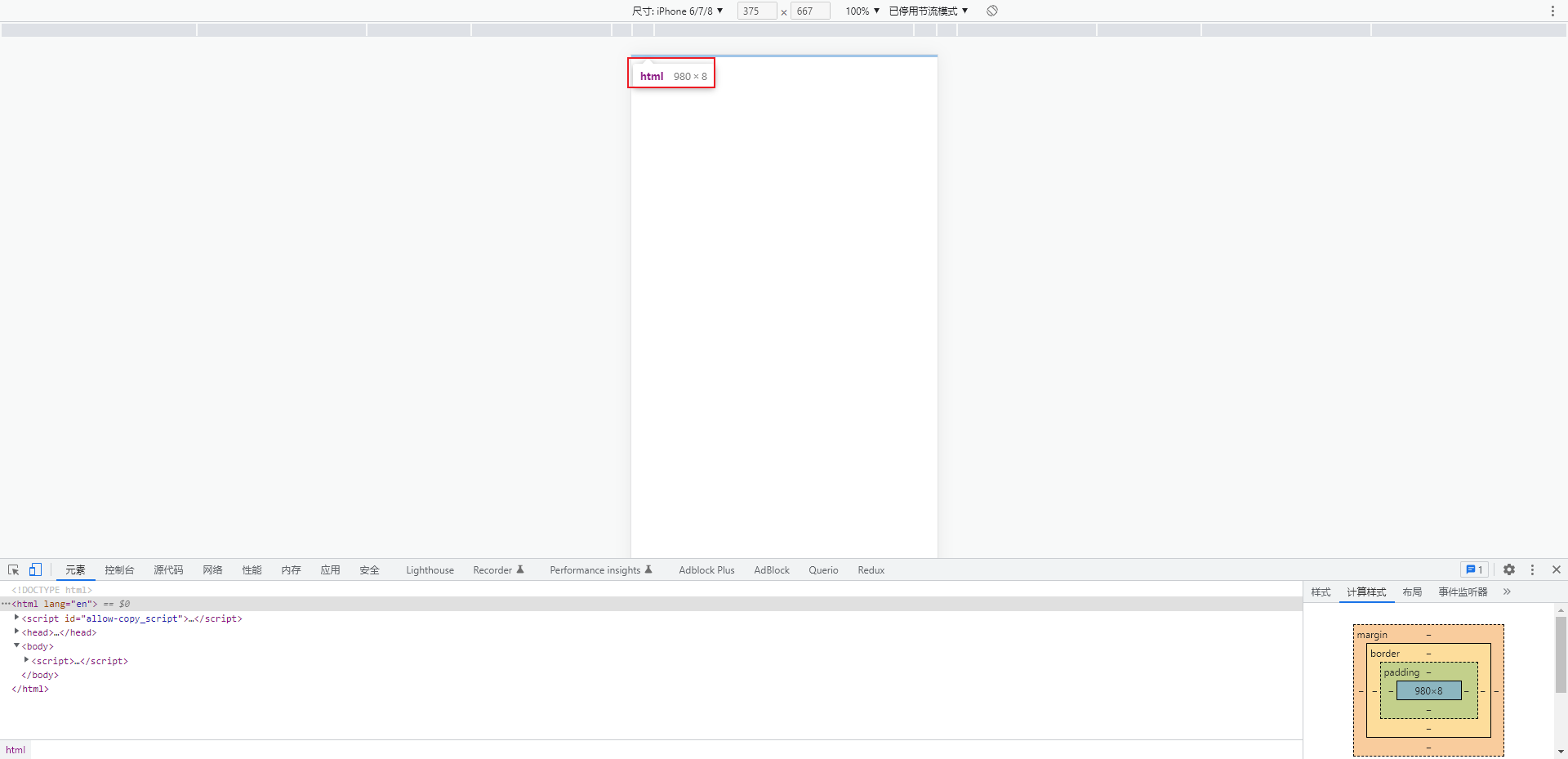Expand the allow-copy_script script node
The height and width of the screenshot is (759, 1568).
click(x=16, y=618)
